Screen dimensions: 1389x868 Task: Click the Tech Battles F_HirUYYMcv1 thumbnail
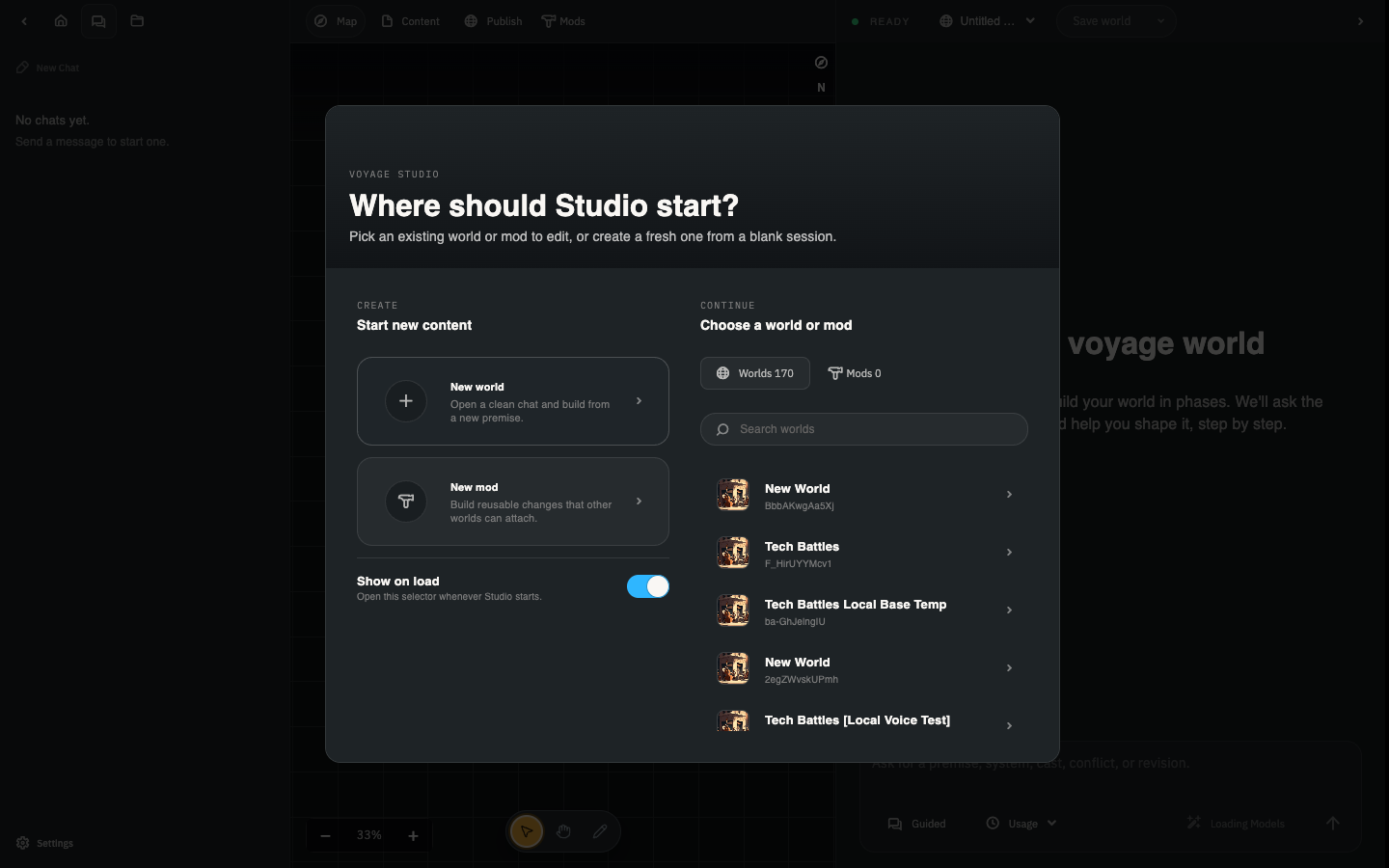(733, 553)
